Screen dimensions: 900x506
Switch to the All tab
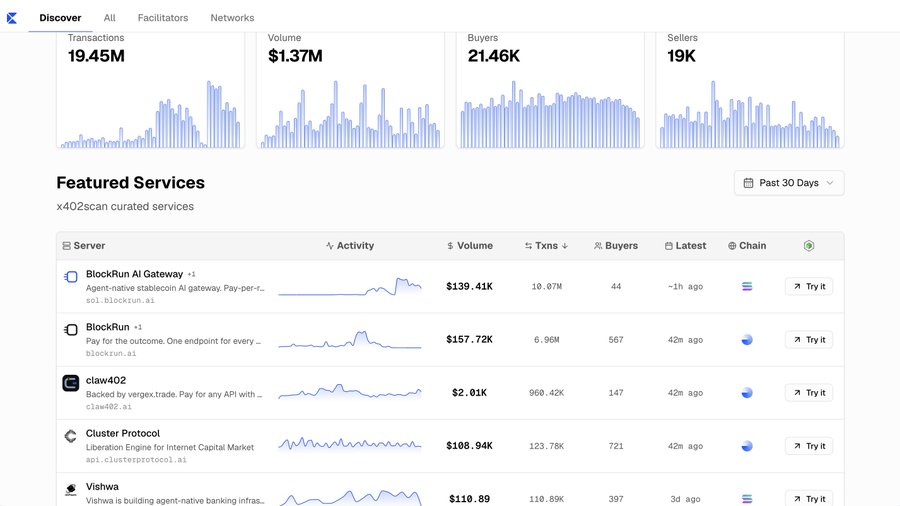(110, 18)
